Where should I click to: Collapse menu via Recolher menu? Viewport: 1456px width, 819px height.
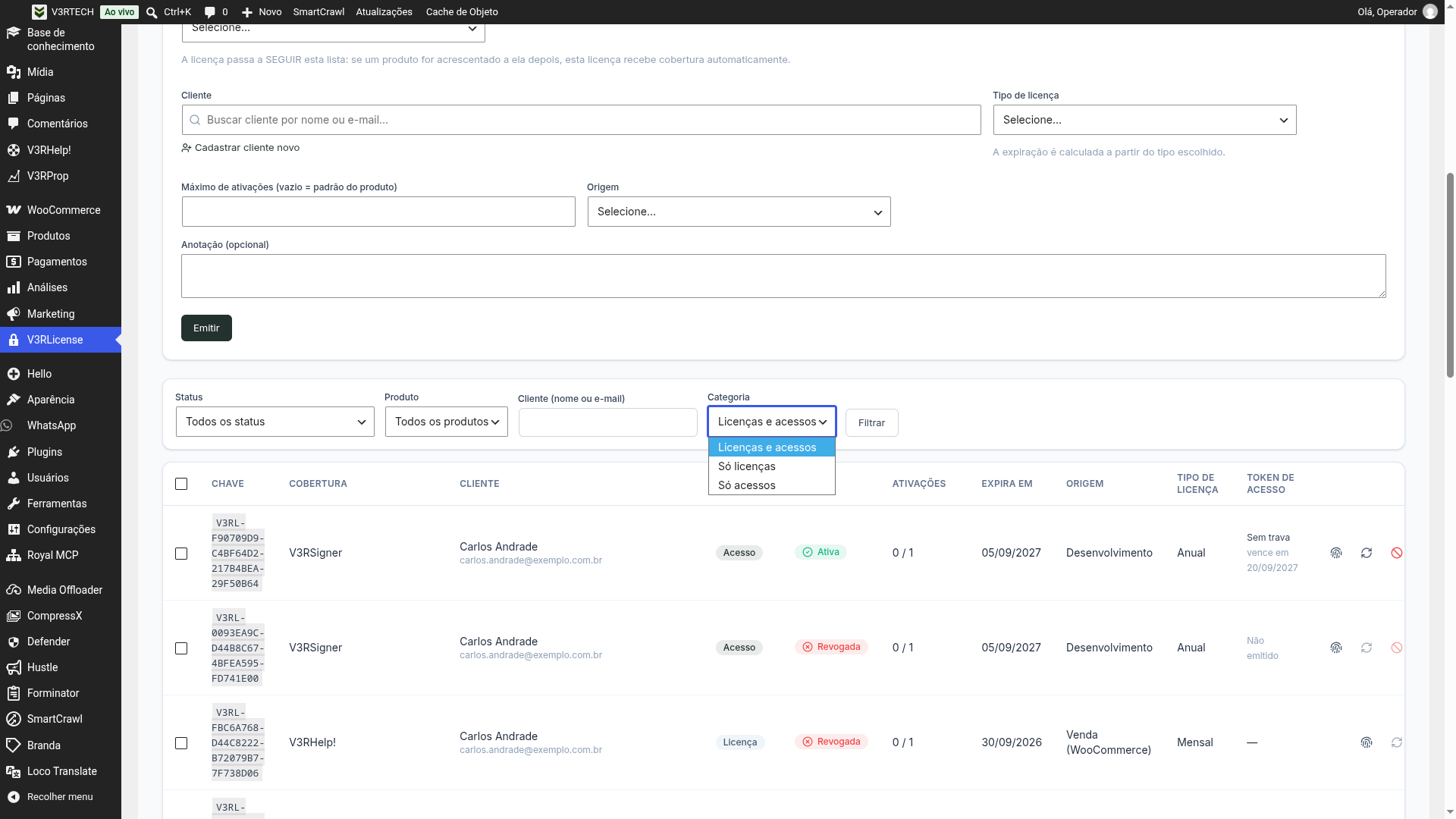(x=61, y=797)
